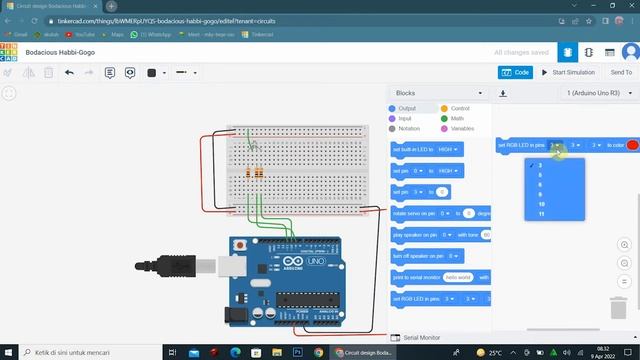Choose pin 6 in the open pin menu

pyautogui.click(x=554, y=185)
